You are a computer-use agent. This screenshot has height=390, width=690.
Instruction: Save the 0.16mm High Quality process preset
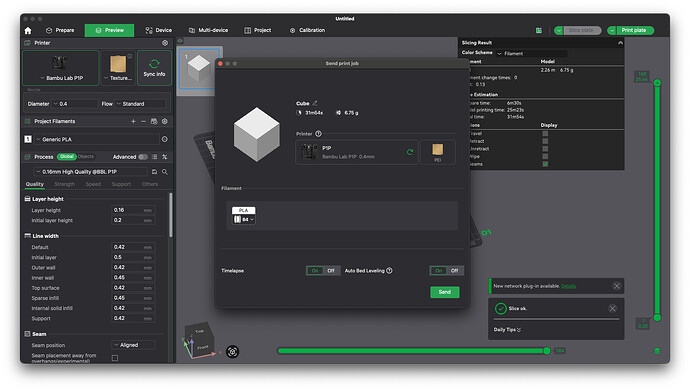[x=154, y=172]
